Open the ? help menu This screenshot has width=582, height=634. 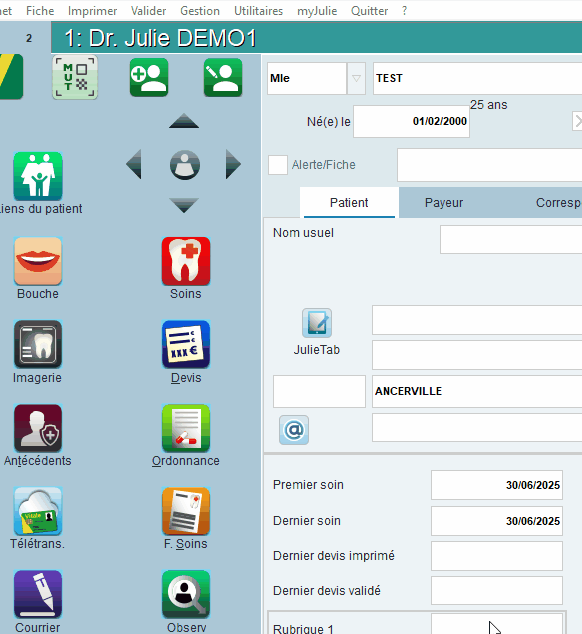(x=404, y=11)
